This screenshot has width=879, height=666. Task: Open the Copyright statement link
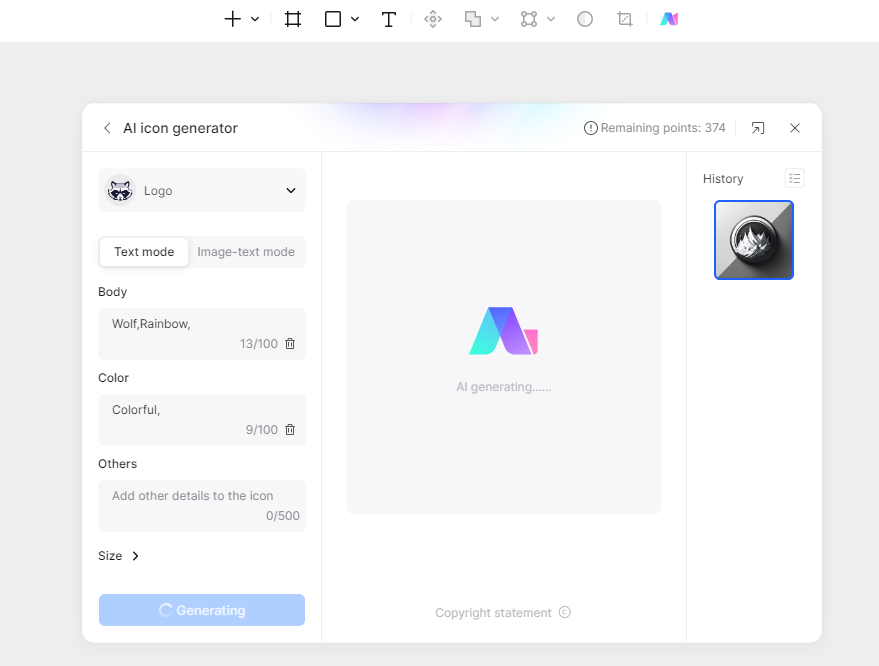click(503, 612)
